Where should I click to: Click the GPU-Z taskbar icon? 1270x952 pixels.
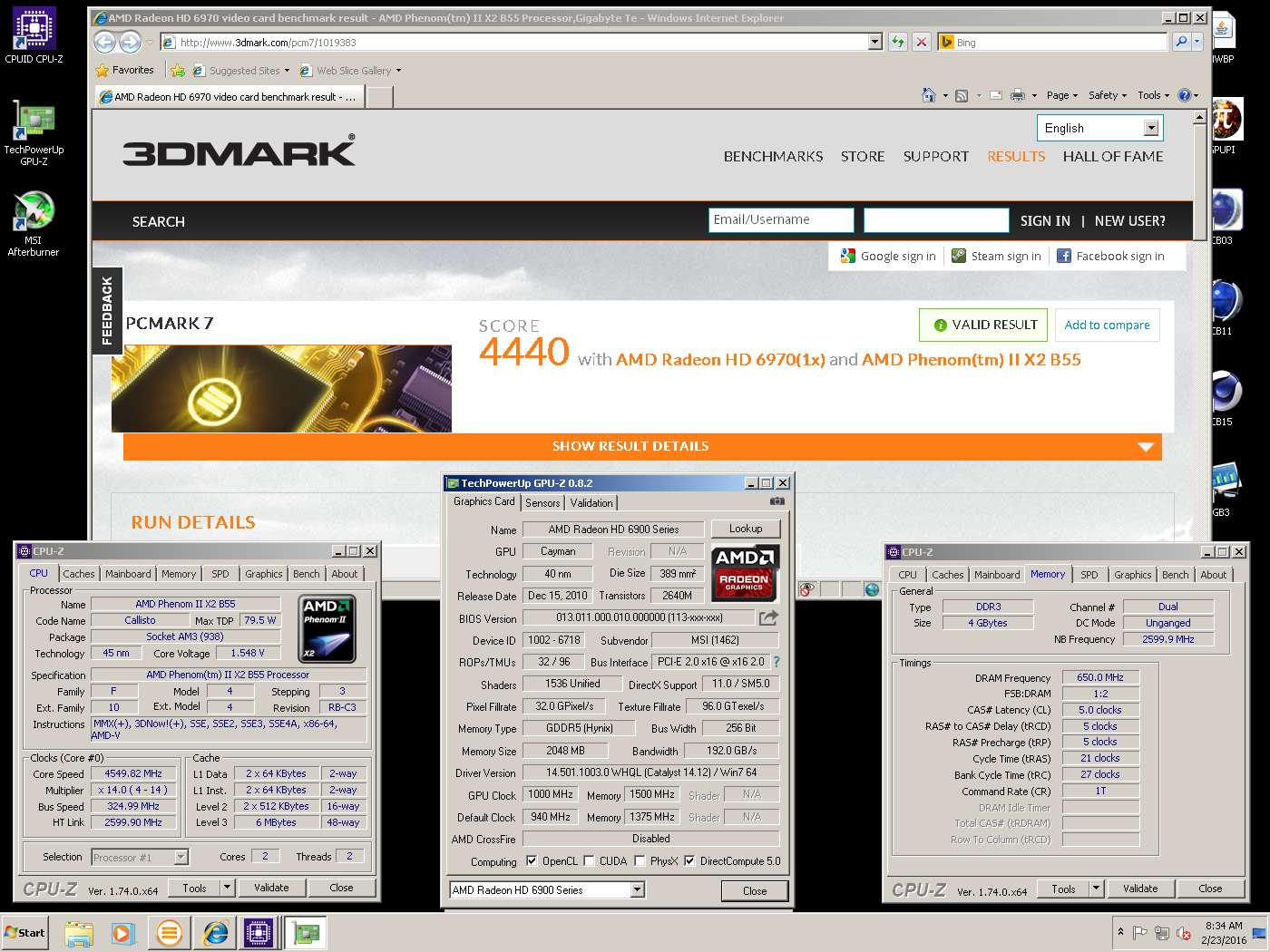coord(306,932)
